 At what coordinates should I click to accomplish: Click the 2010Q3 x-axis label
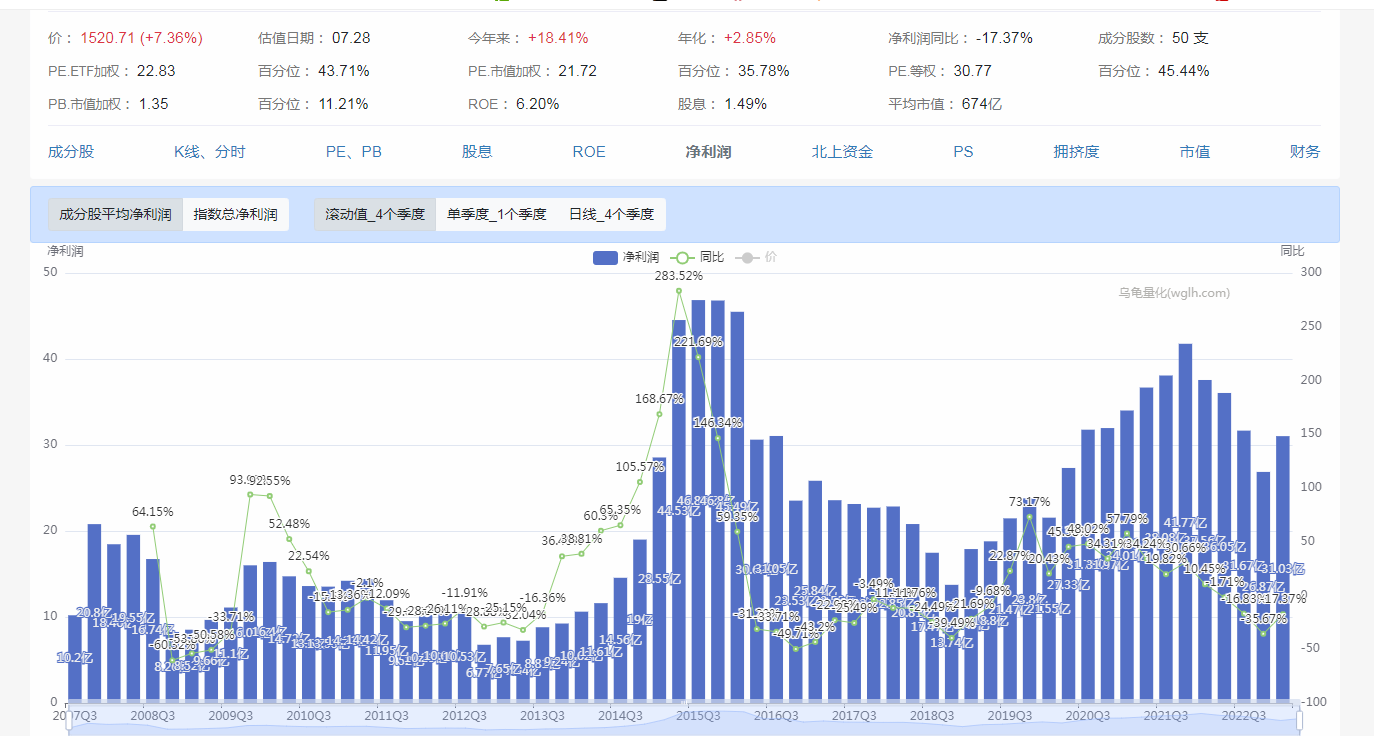[308, 716]
